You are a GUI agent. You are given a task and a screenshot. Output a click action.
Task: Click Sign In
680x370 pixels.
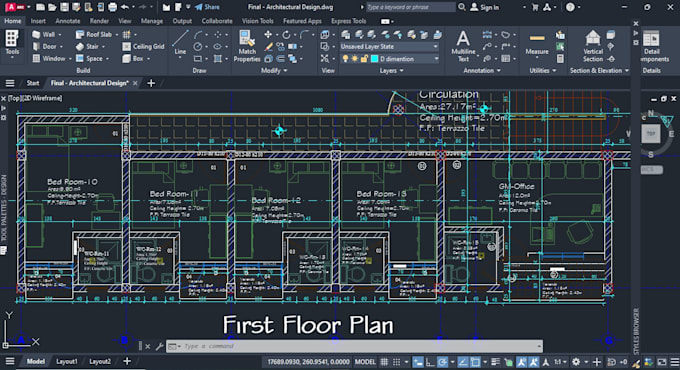[485, 7]
